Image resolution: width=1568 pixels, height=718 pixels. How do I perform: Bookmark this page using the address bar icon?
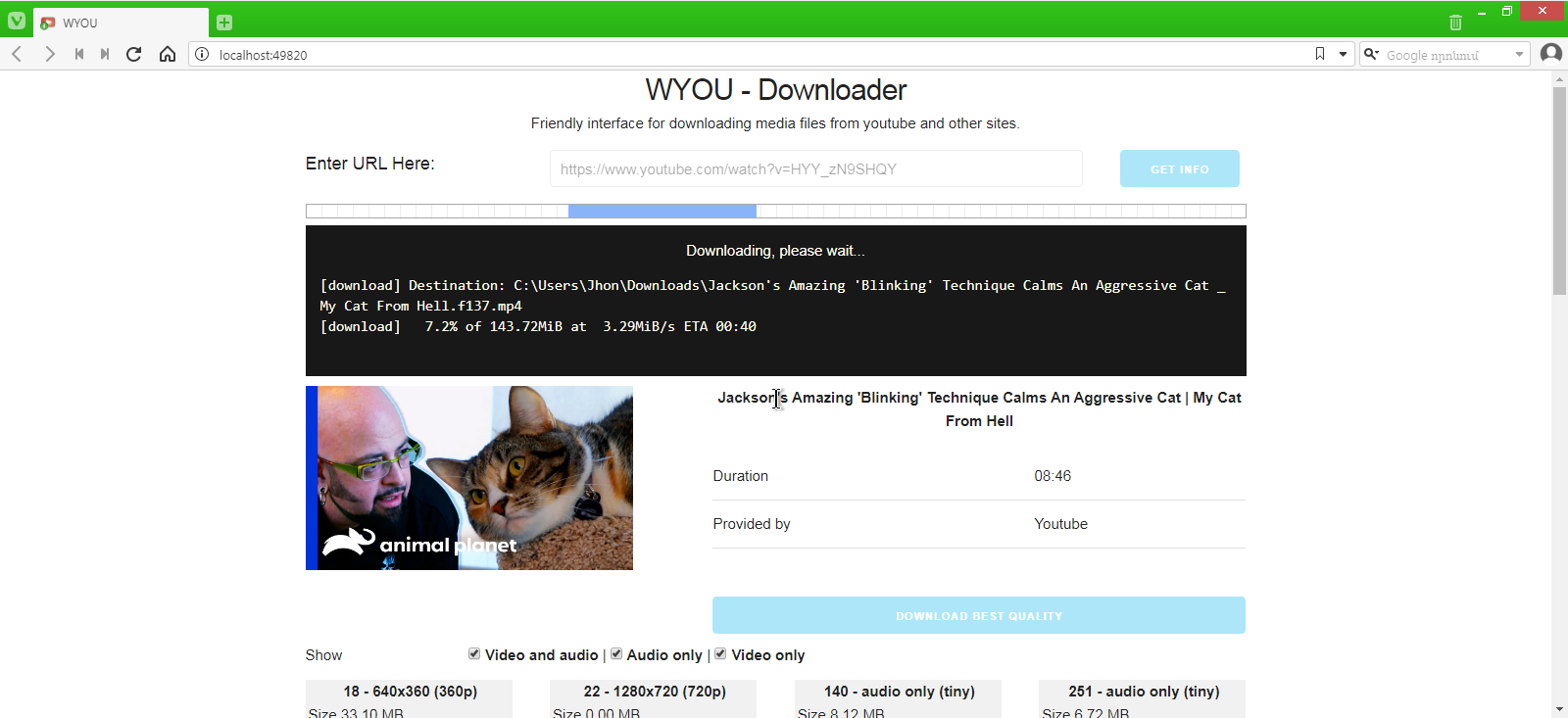1320,55
